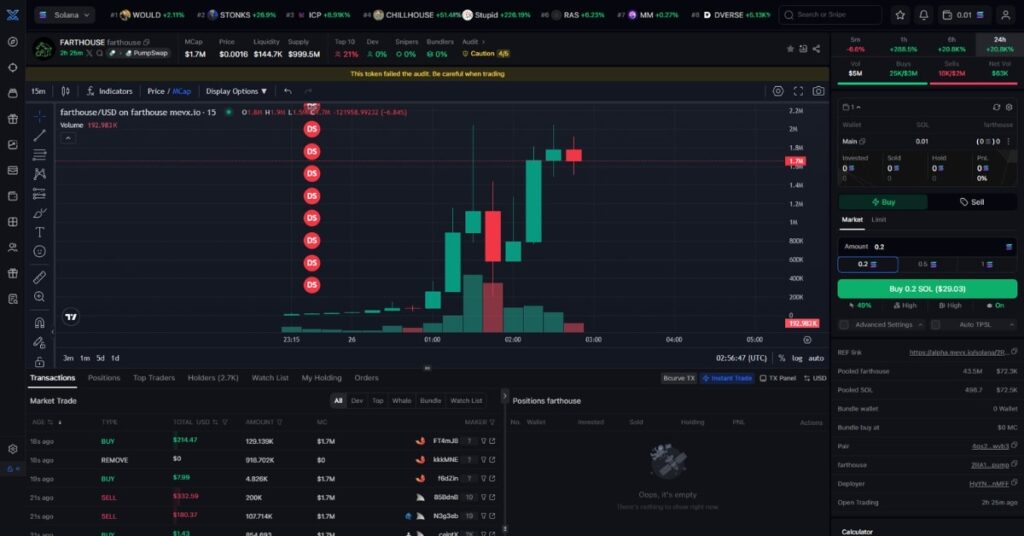Select the chart pattern drawing tool
The height and width of the screenshot is (536, 1024).
pyautogui.click(x=40, y=174)
